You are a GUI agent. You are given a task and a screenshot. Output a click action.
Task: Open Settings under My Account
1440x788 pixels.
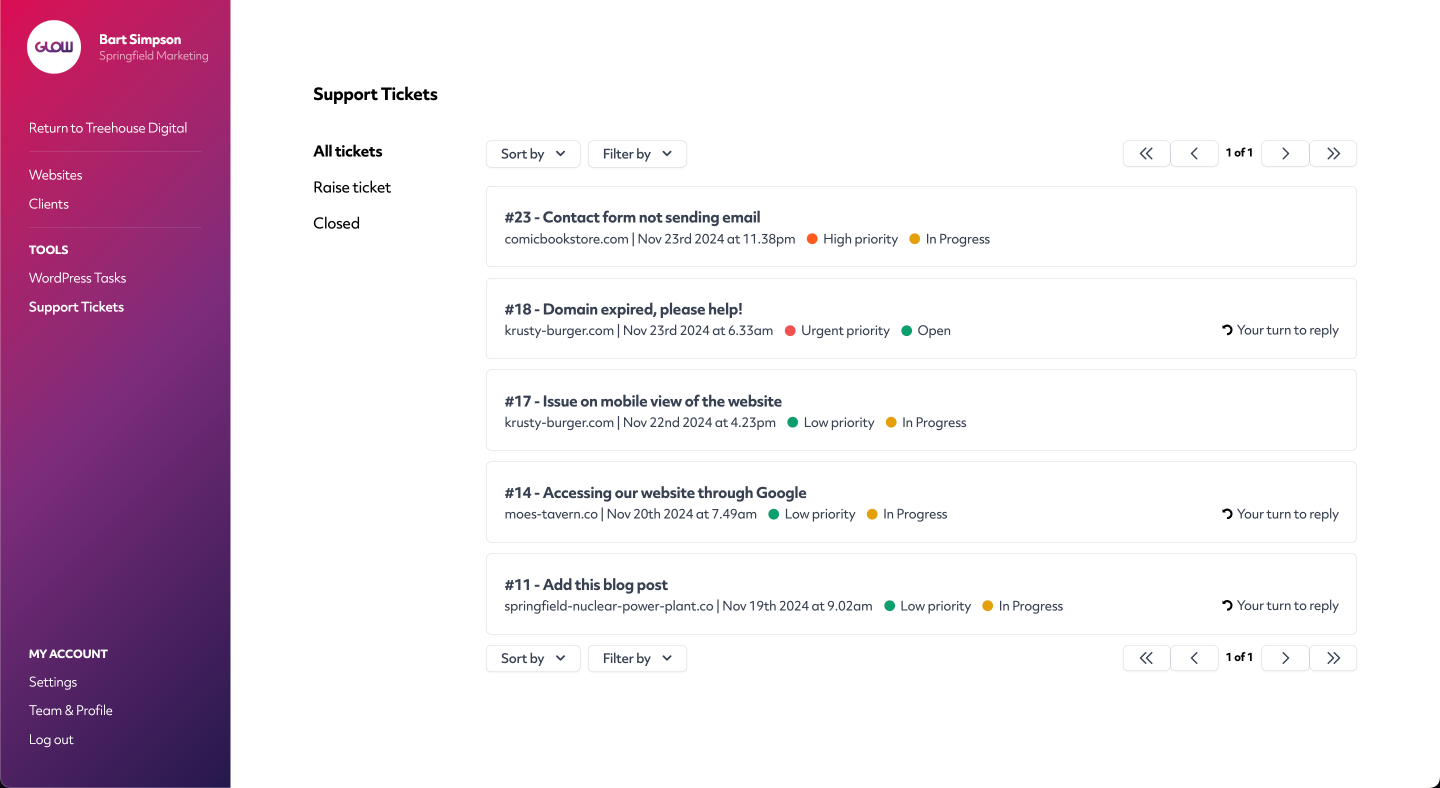pyautogui.click(x=53, y=682)
